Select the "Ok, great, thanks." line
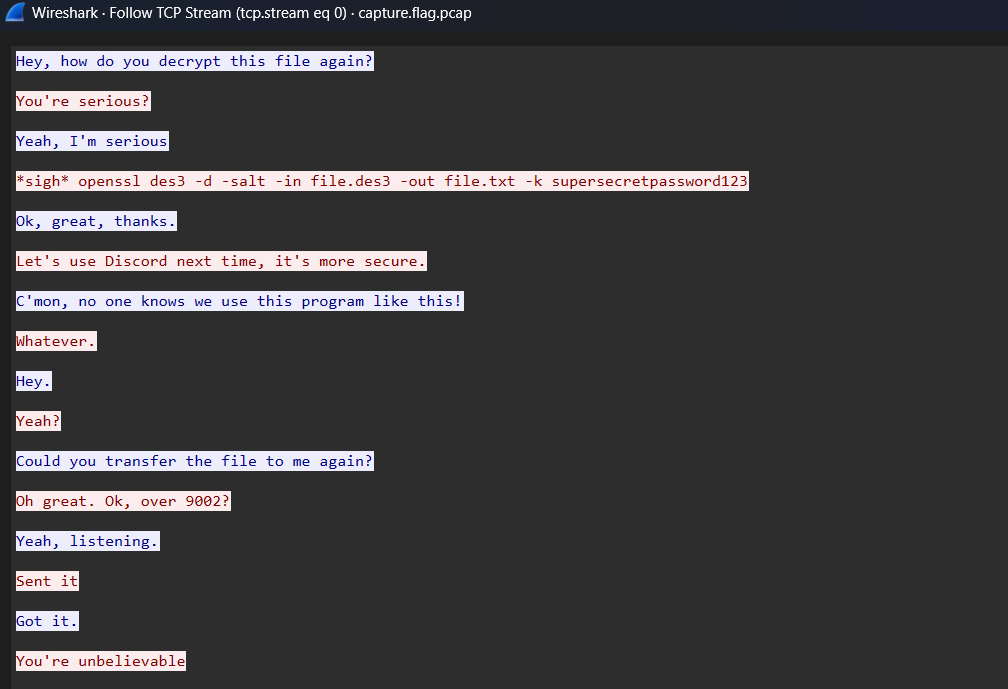Image resolution: width=1008 pixels, height=689 pixels. coord(96,221)
